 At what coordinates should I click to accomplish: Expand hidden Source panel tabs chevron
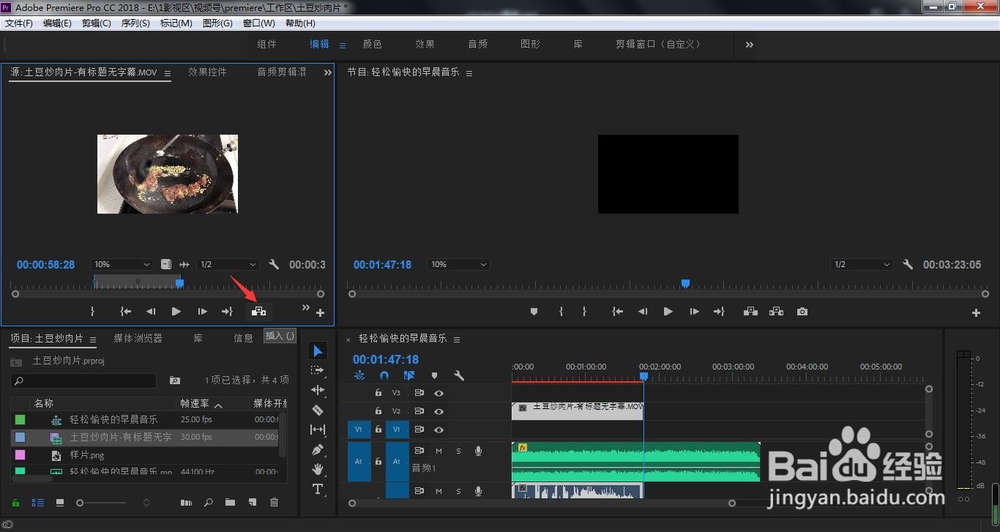pyautogui.click(x=328, y=73)
